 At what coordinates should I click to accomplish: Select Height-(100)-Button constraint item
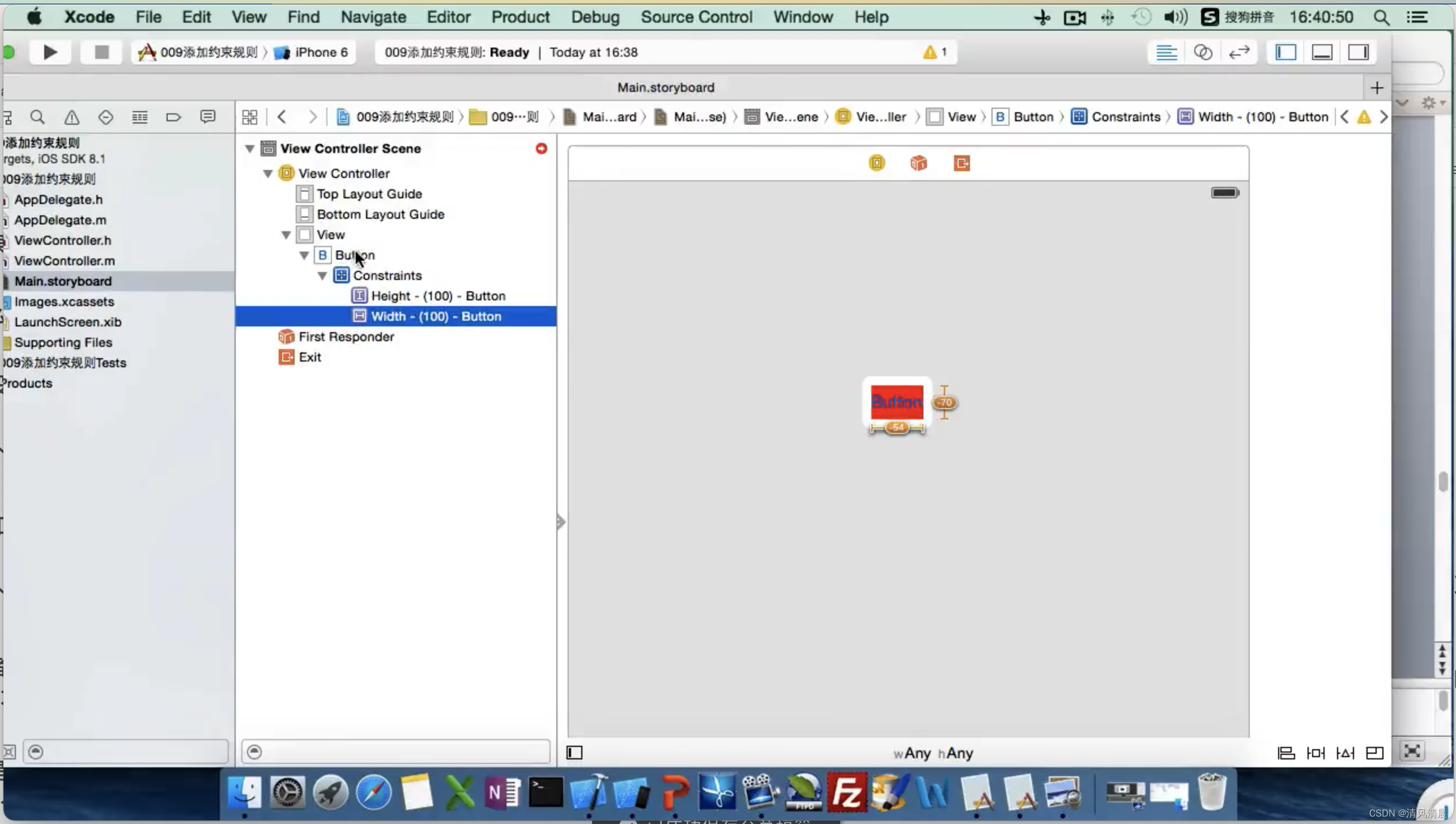[x=437, y=295]
